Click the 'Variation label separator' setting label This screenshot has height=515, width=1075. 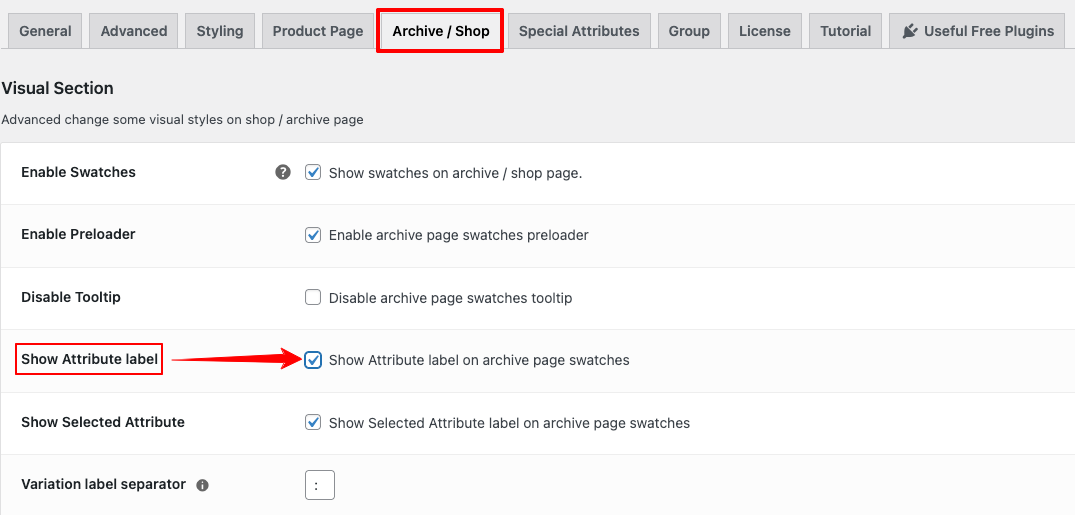point(104,484)
